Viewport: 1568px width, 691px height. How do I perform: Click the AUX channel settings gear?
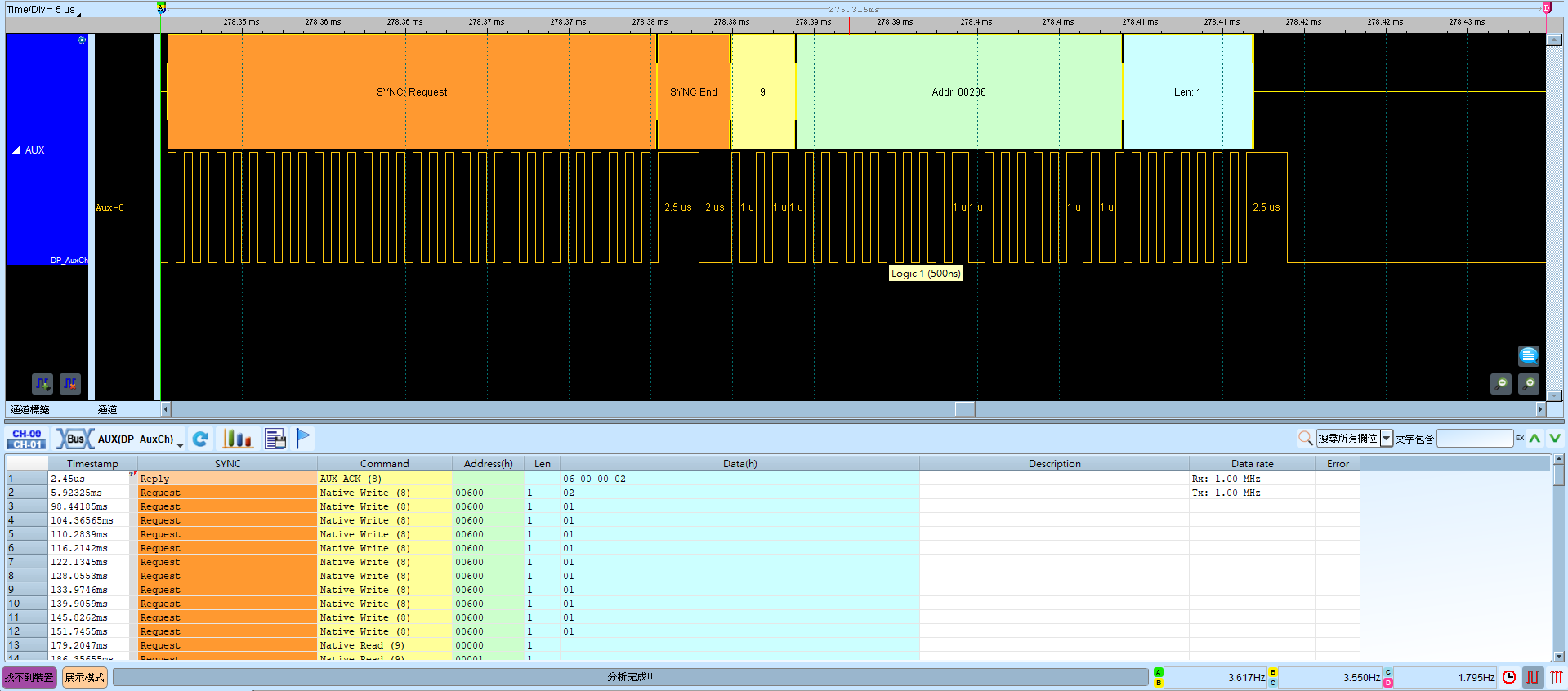coord(82,40)
